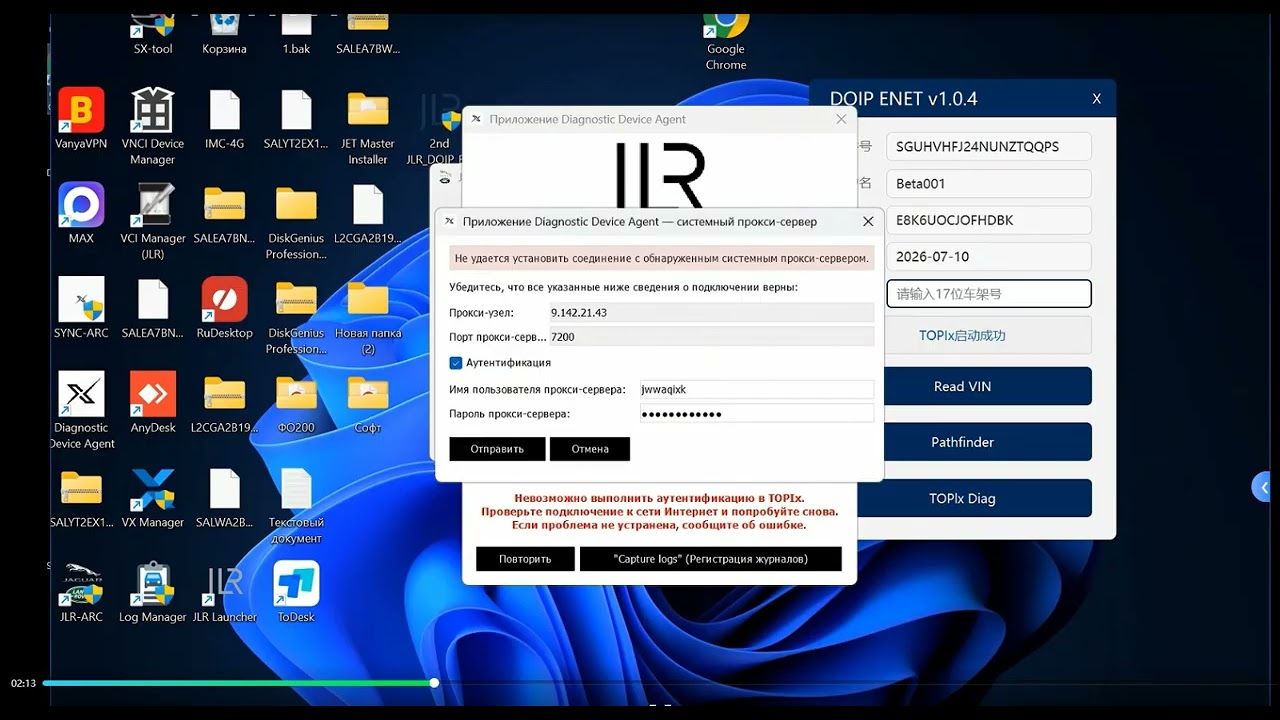
Task: Click the Beta001 name field
Action: pos(988,184)
